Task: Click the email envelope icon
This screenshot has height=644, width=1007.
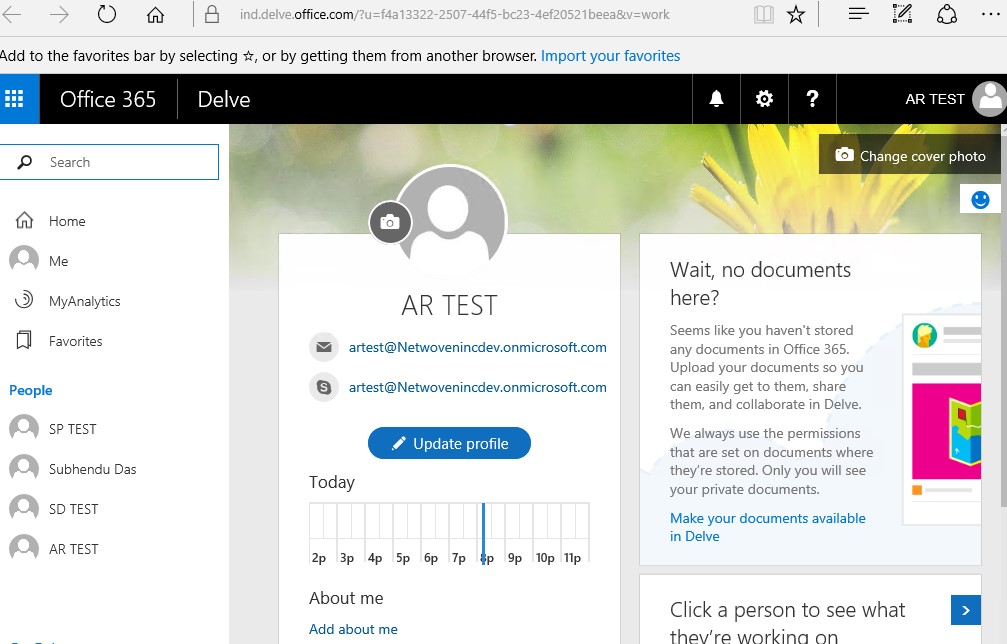Action: [x=324, y=347]
